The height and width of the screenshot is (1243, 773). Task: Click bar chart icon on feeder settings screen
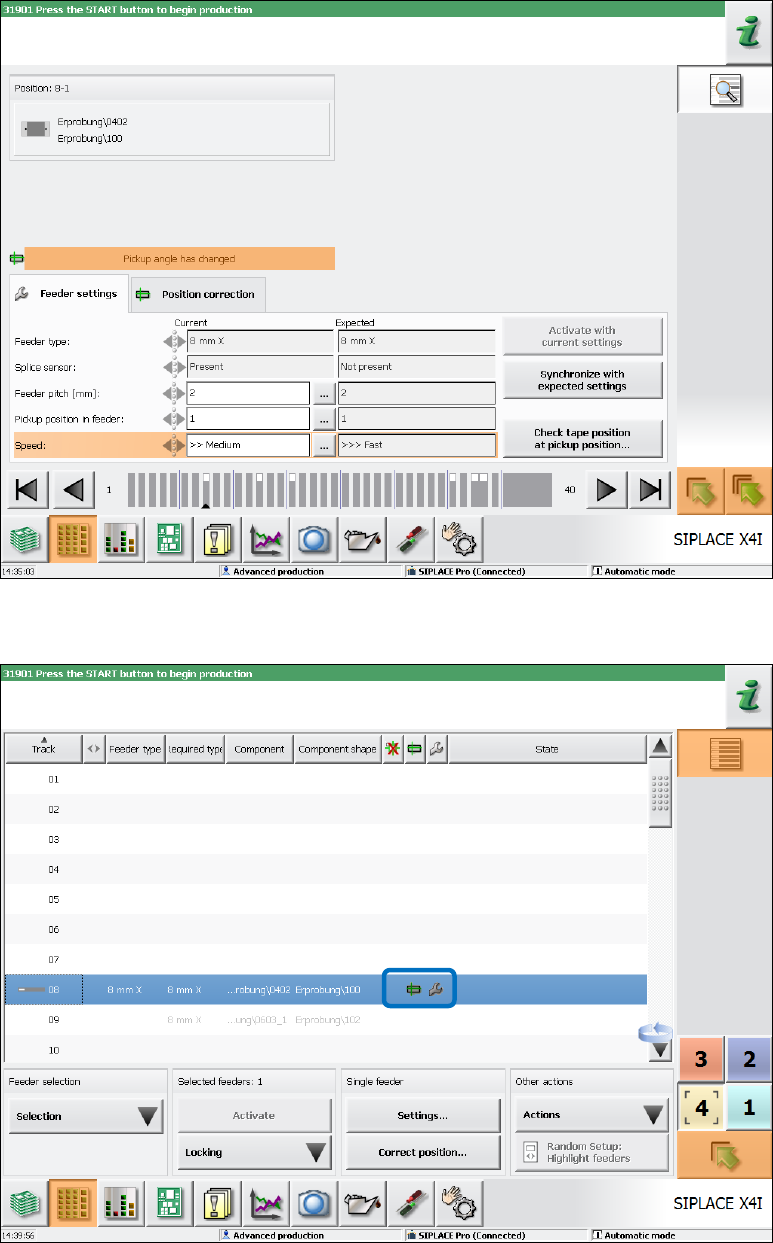coord(121,542)
